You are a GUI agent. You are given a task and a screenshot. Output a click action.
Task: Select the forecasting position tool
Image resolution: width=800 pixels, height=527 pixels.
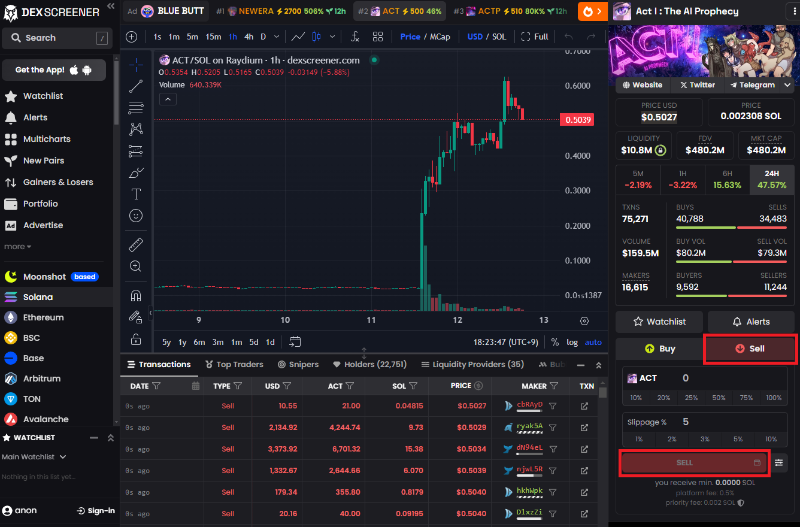tap(136, 151)
